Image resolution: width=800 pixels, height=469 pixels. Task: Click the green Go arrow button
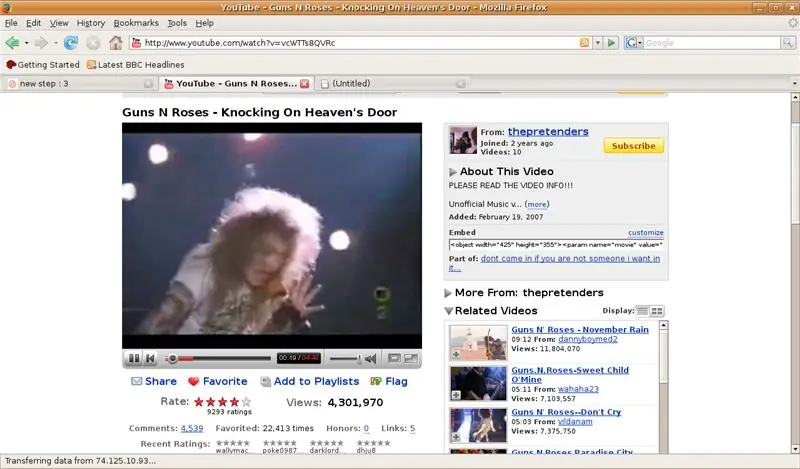point(611,43)
